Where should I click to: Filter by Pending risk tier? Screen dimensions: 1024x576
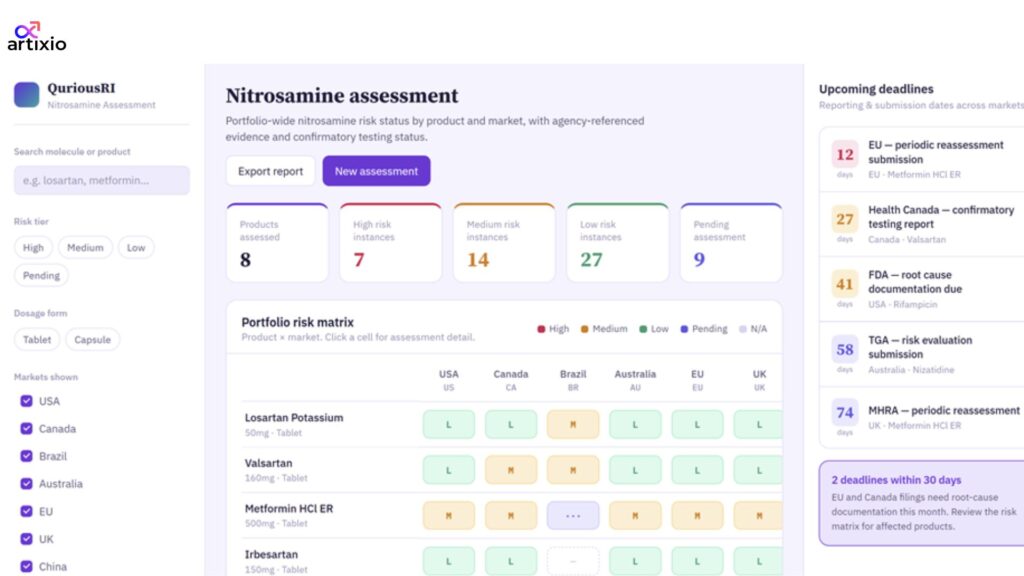(41, 276)
